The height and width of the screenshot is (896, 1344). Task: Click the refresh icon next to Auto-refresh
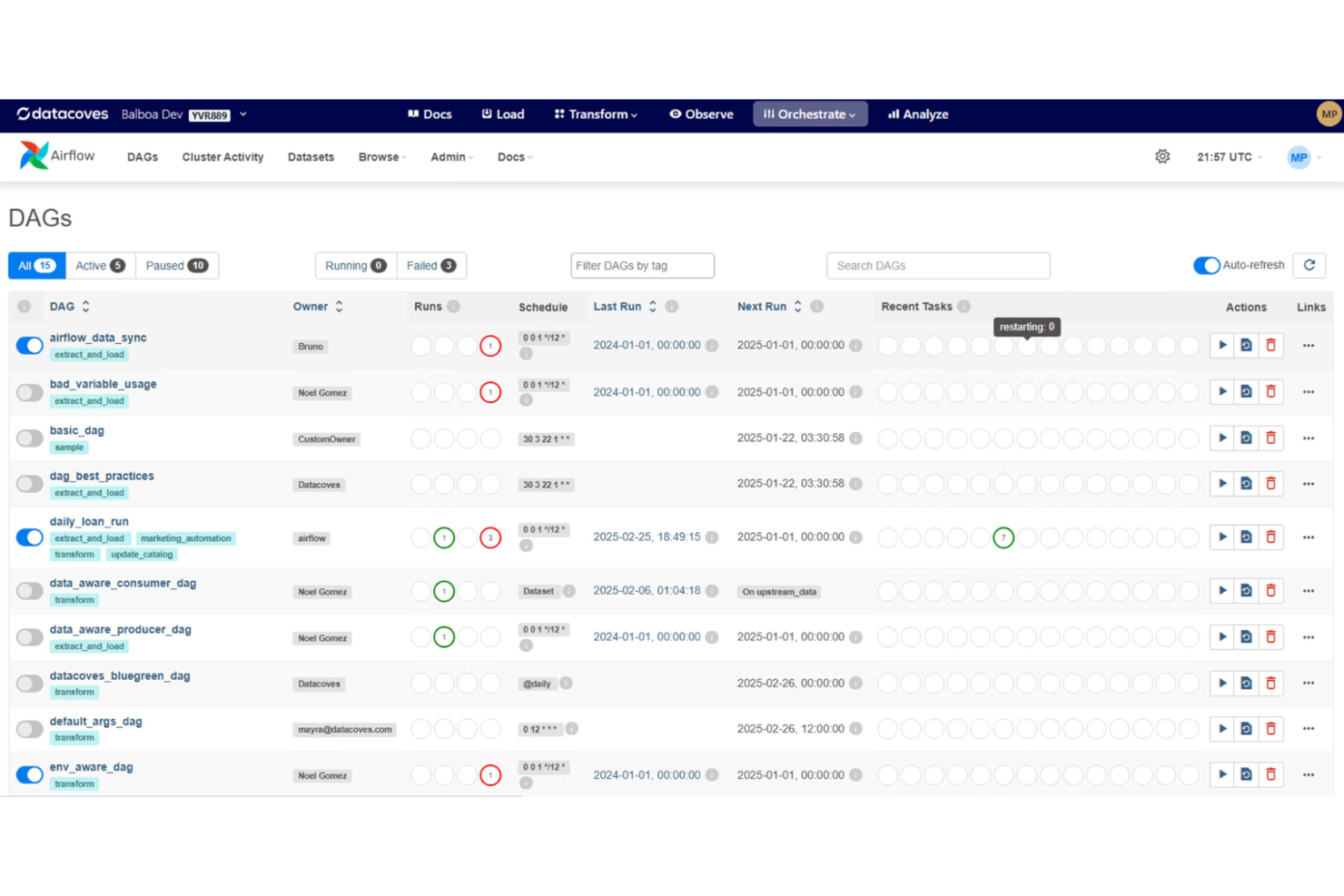point(1309,265)
